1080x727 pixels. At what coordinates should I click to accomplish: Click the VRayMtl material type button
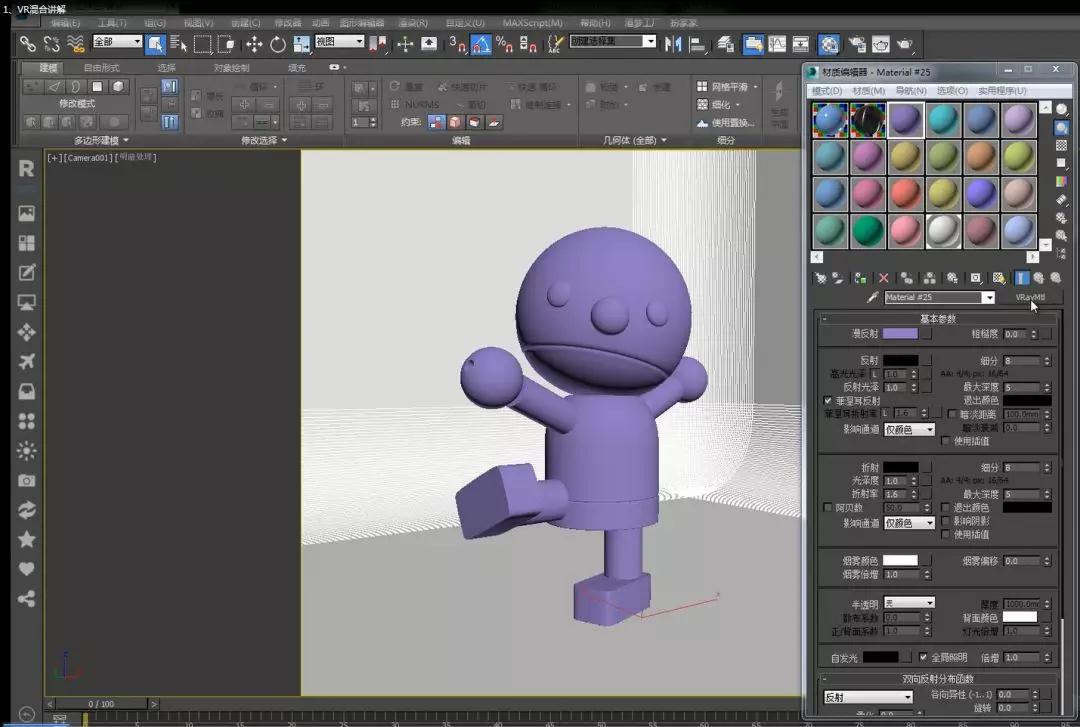(1030, 297)
